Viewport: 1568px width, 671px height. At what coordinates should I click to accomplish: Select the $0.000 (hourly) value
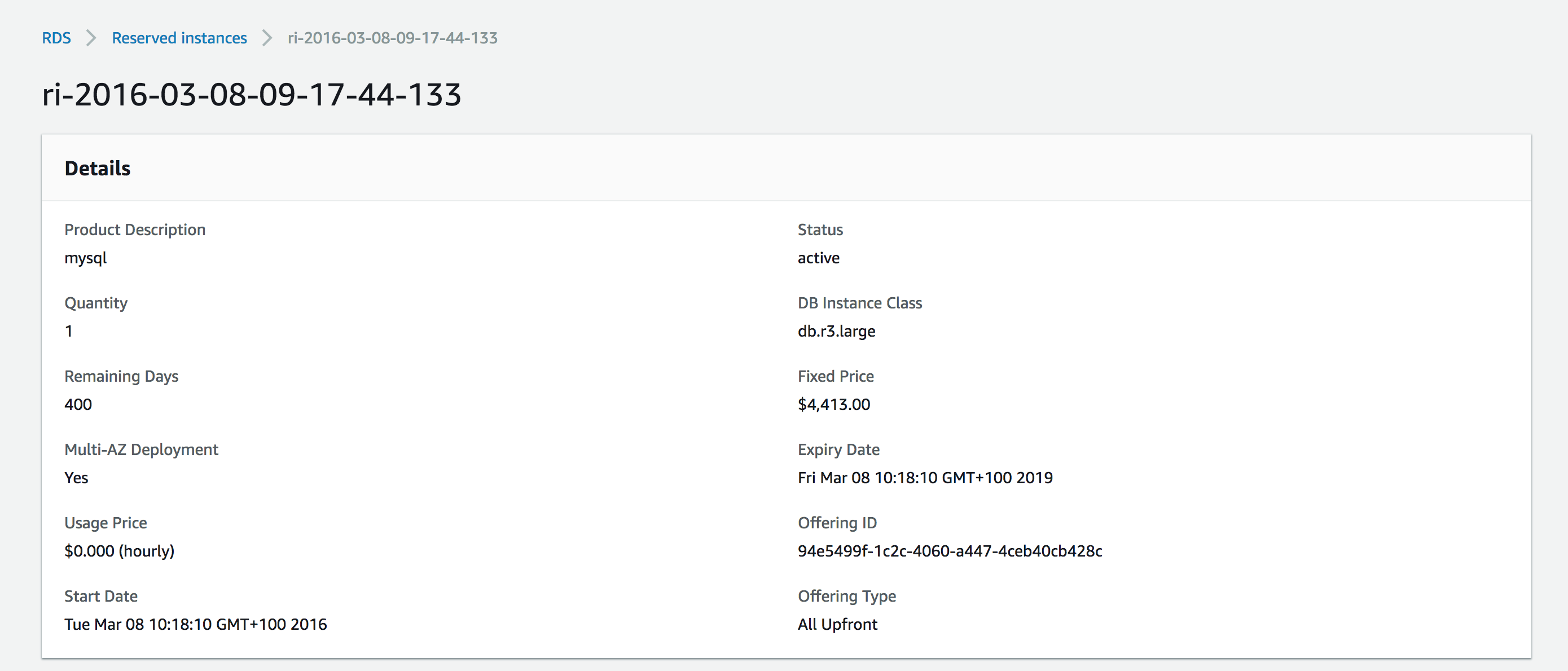click(119, 551)
